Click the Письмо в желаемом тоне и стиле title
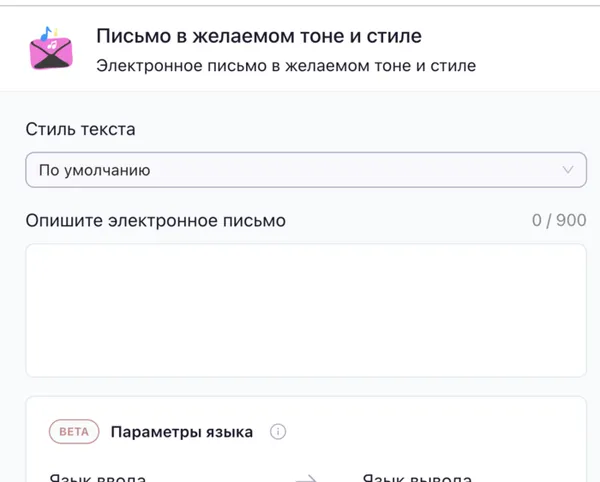The height and width of the screenshot is (482, 600). [x=258, y=36]
